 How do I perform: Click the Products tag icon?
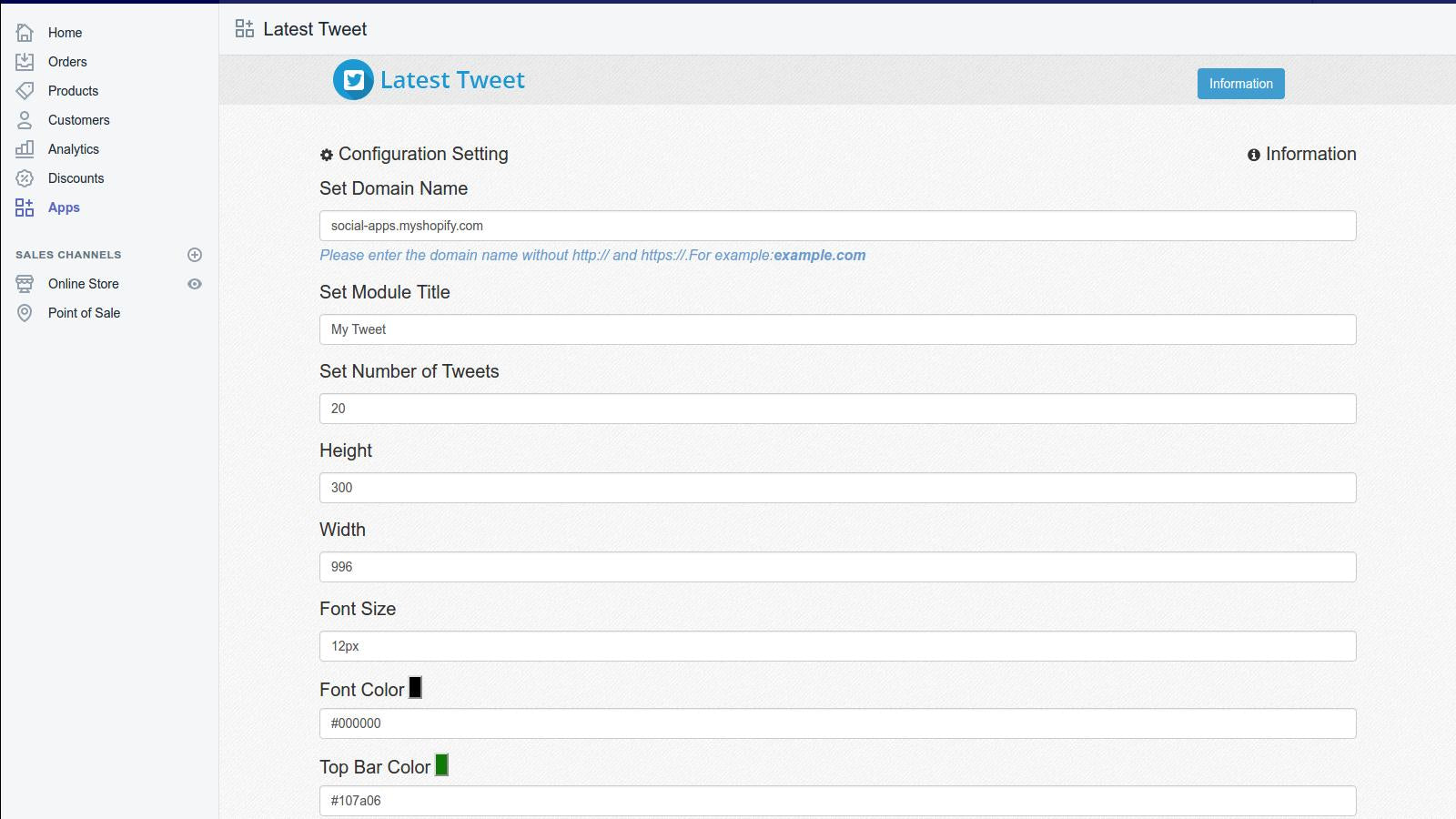point(25,90)
